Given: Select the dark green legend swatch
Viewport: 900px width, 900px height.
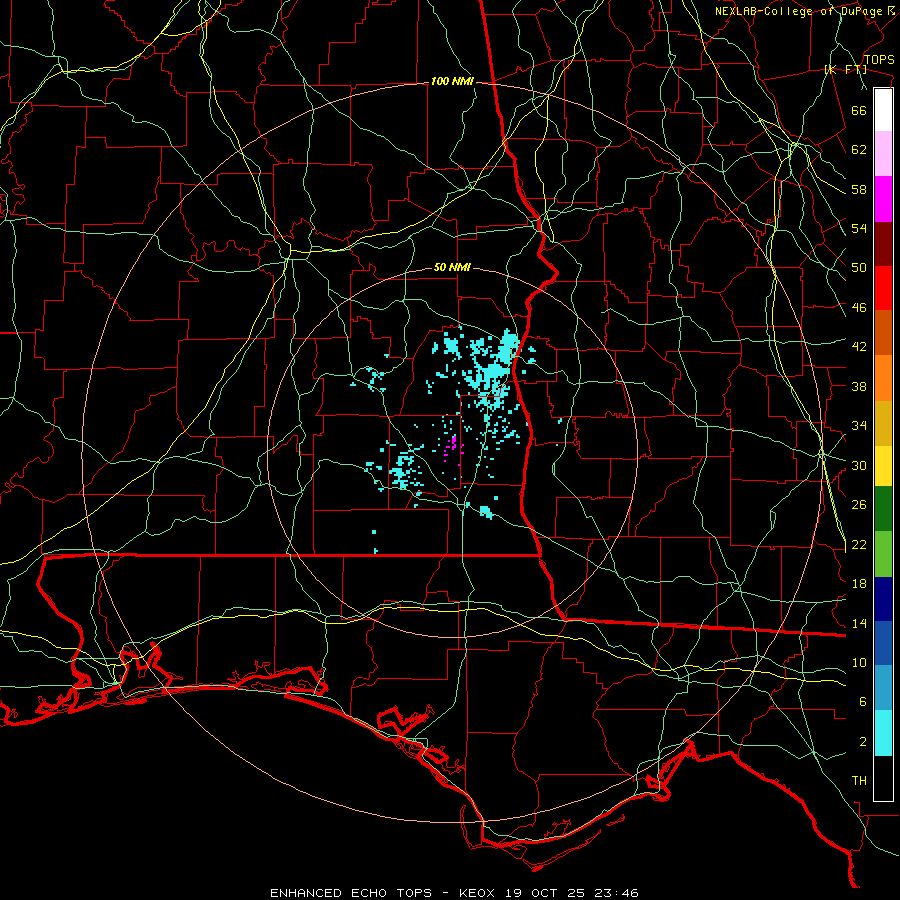Looking at the screenshot, I should click(883, 509).
